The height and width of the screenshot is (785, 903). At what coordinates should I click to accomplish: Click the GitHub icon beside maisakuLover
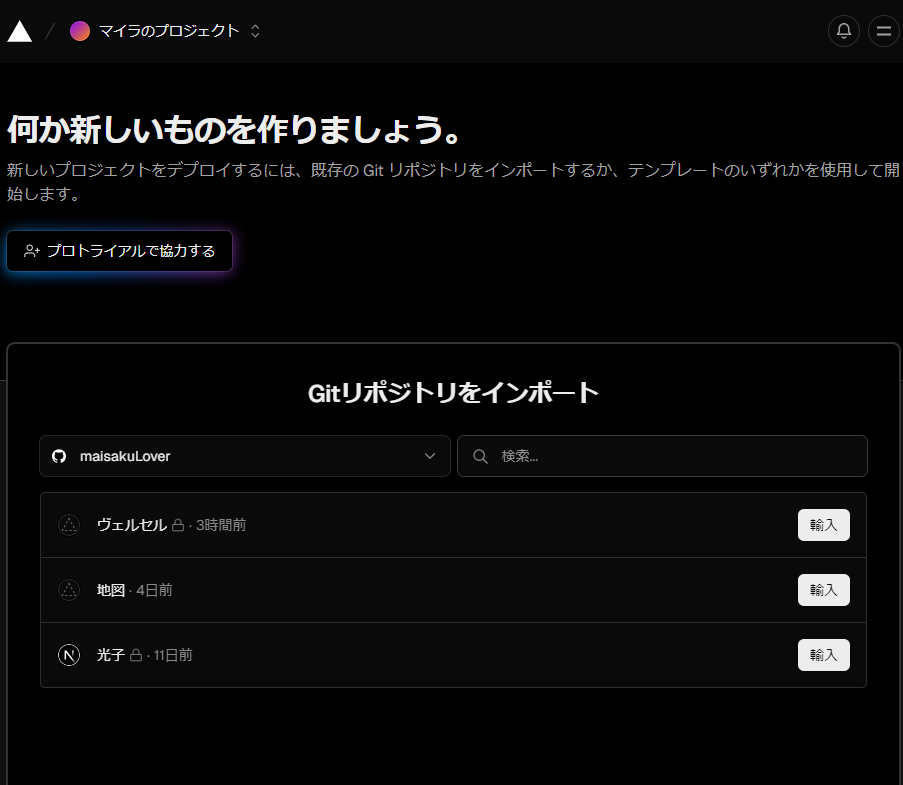pos(59,456)
